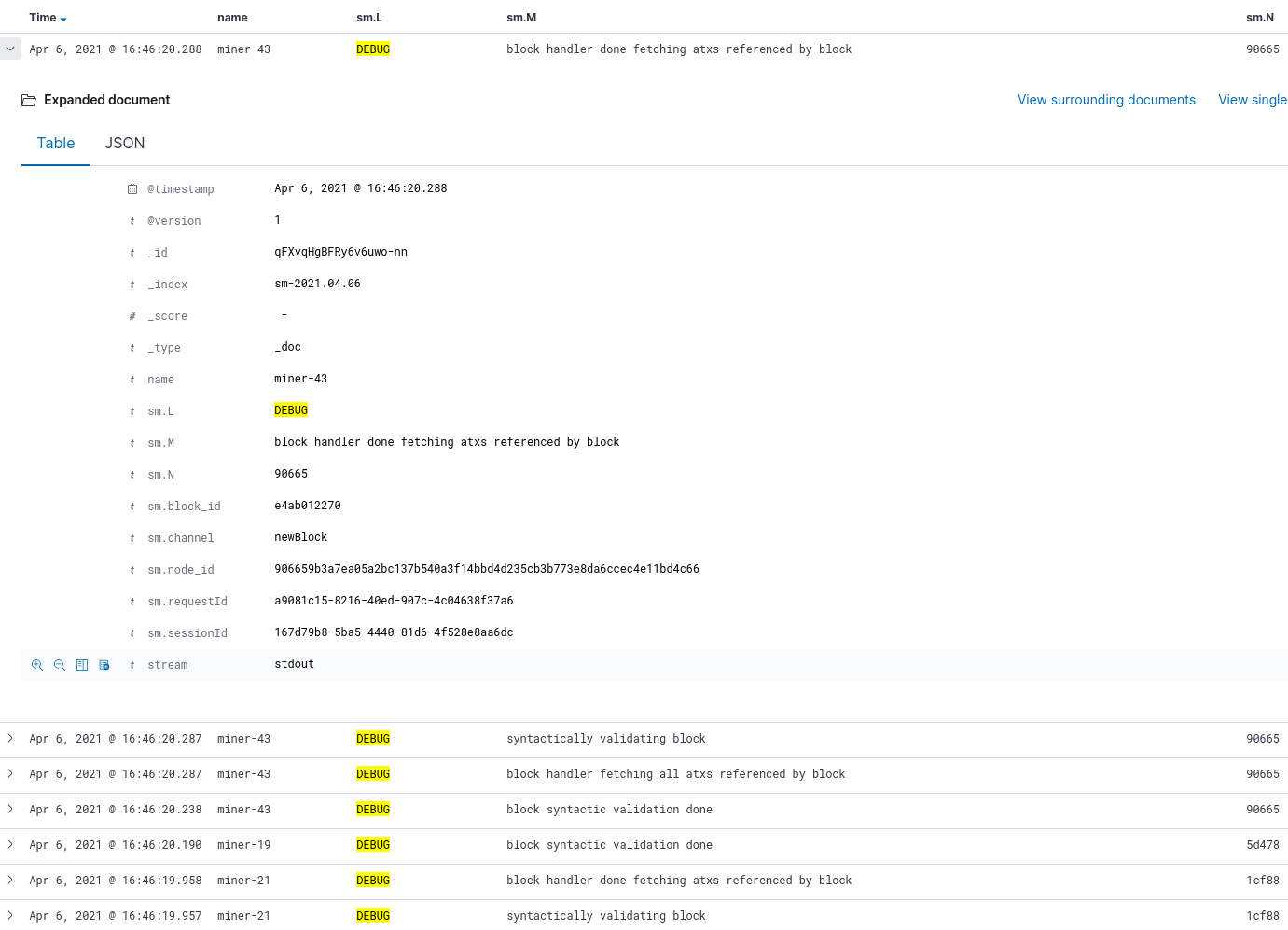The height and width of the screenshot is (930, 1288).
Task: Expand the 16:46:19.957 miner-21 row
Action: pyautogui.click(x=10, y=915)
